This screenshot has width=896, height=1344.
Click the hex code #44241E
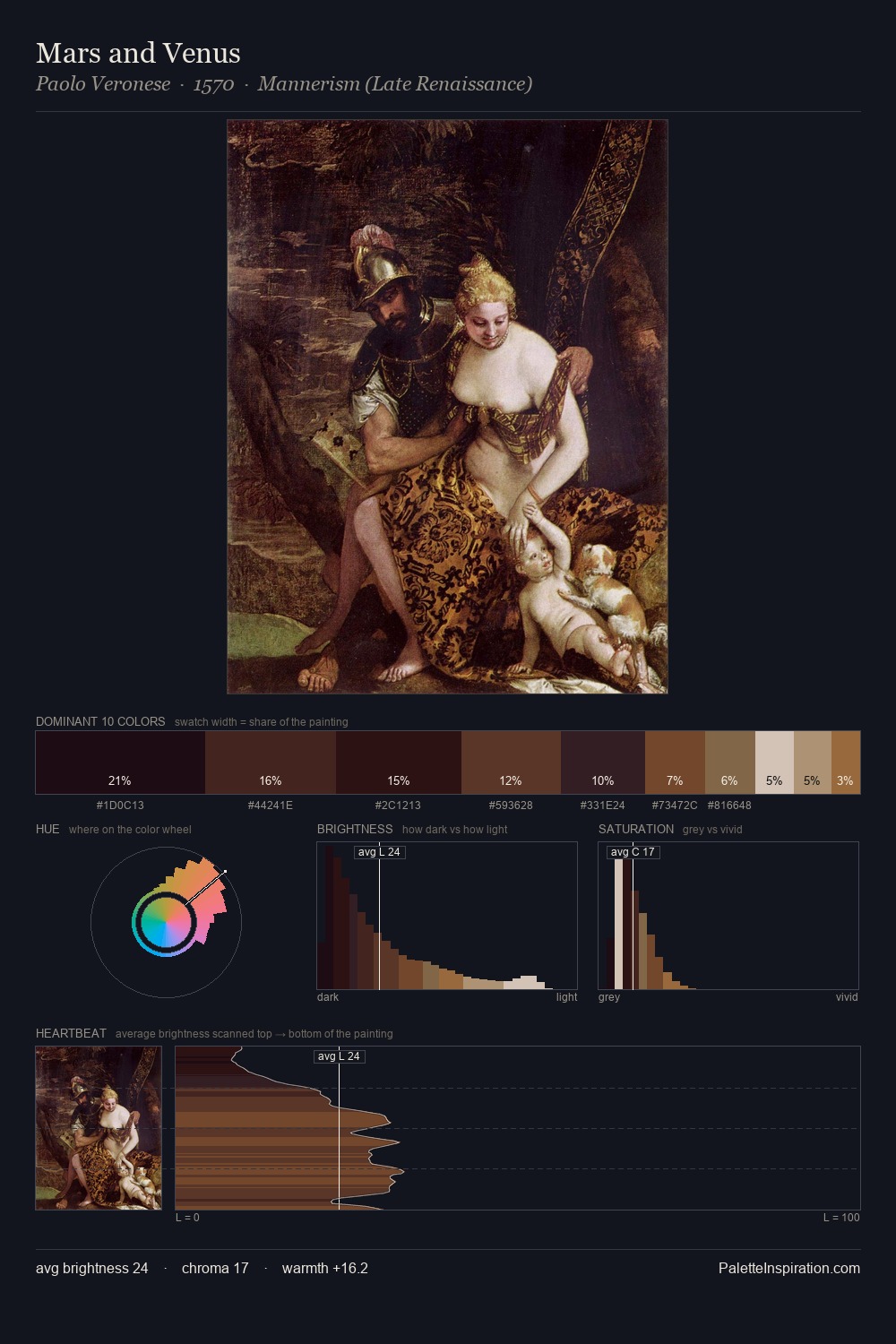tap(271, 806)
